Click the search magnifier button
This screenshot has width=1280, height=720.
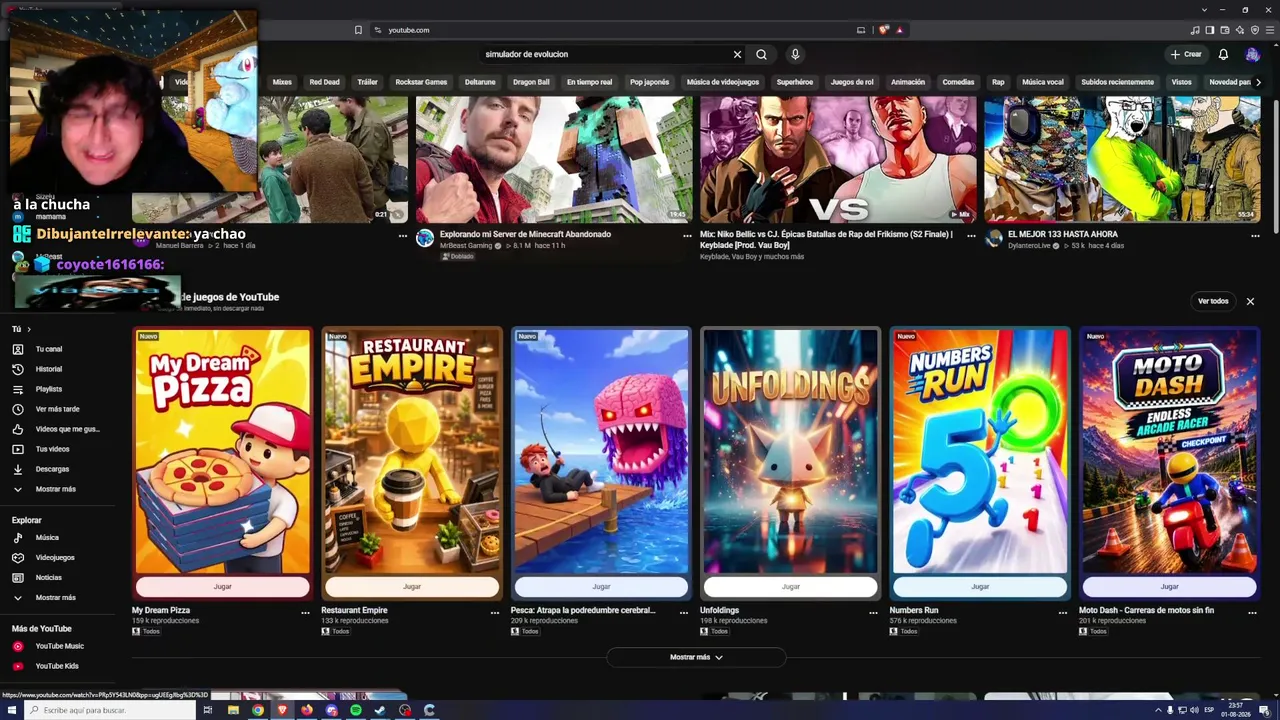[x=761, y=54]
